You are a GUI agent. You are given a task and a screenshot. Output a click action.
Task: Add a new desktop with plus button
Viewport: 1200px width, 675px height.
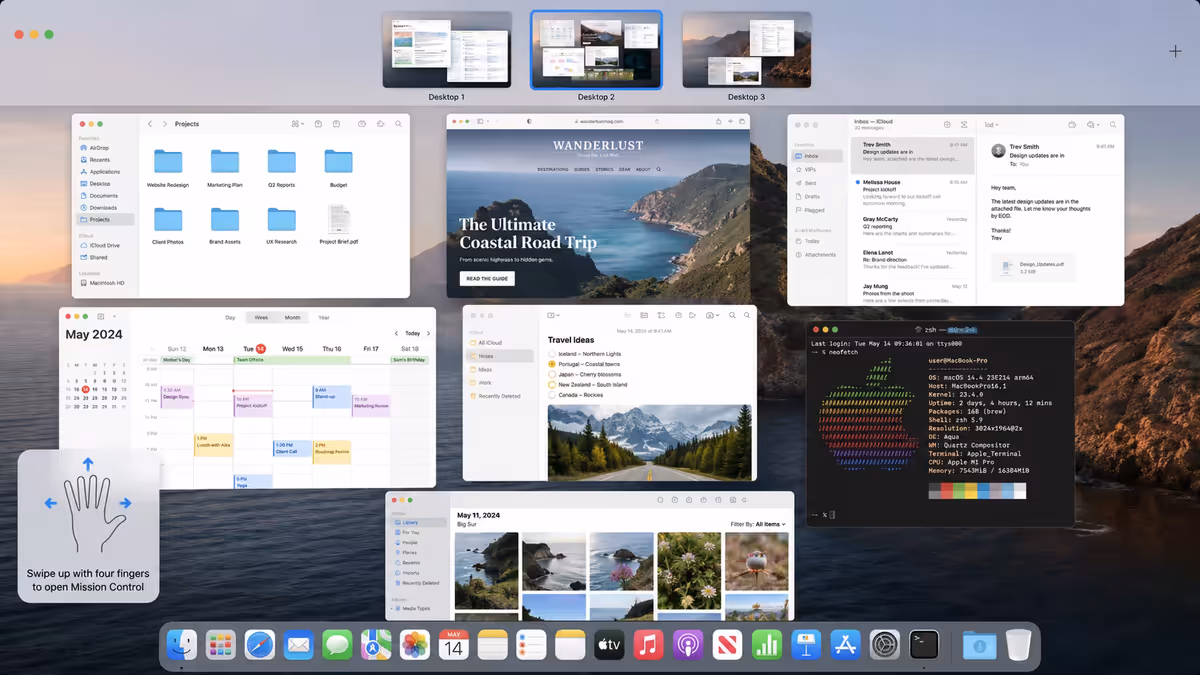point(1174,51)
